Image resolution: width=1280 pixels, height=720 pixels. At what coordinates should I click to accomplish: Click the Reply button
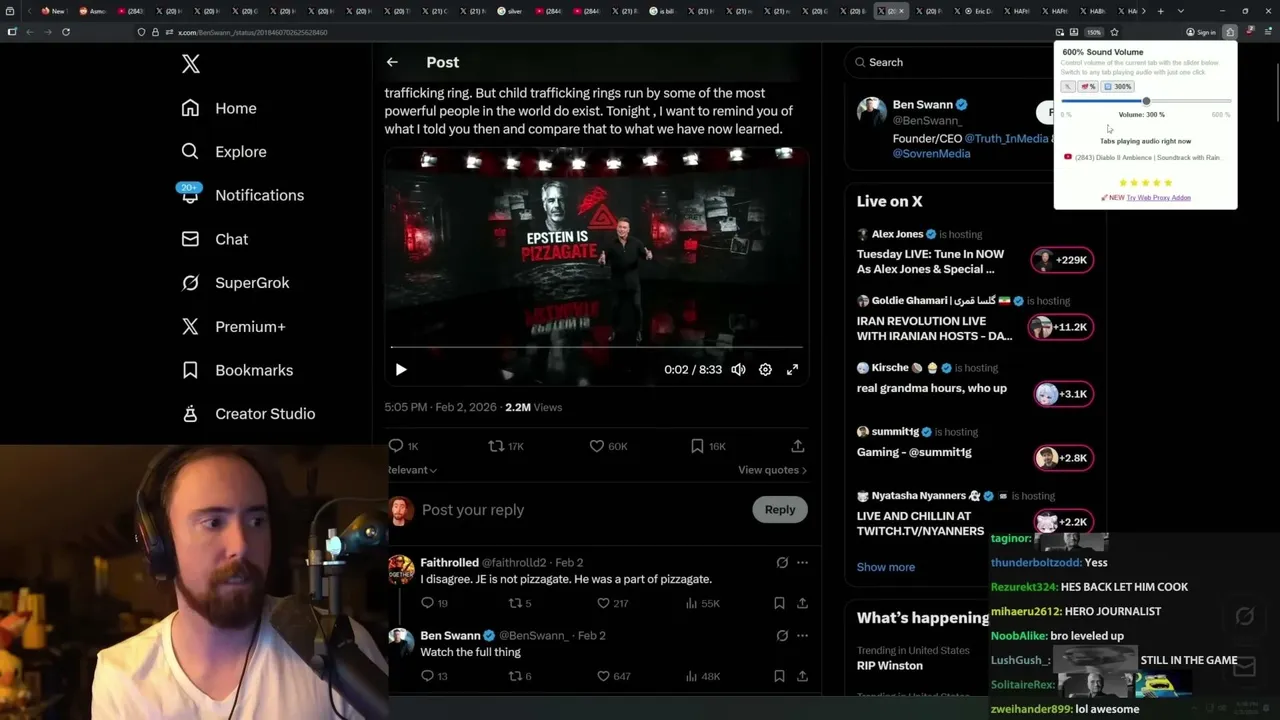click(780, 510)
